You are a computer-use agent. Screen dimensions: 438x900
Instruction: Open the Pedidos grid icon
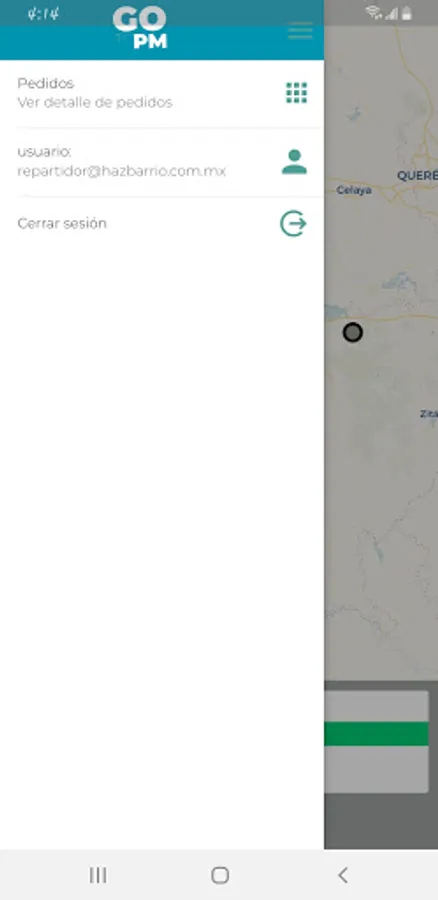pos(296,92)
